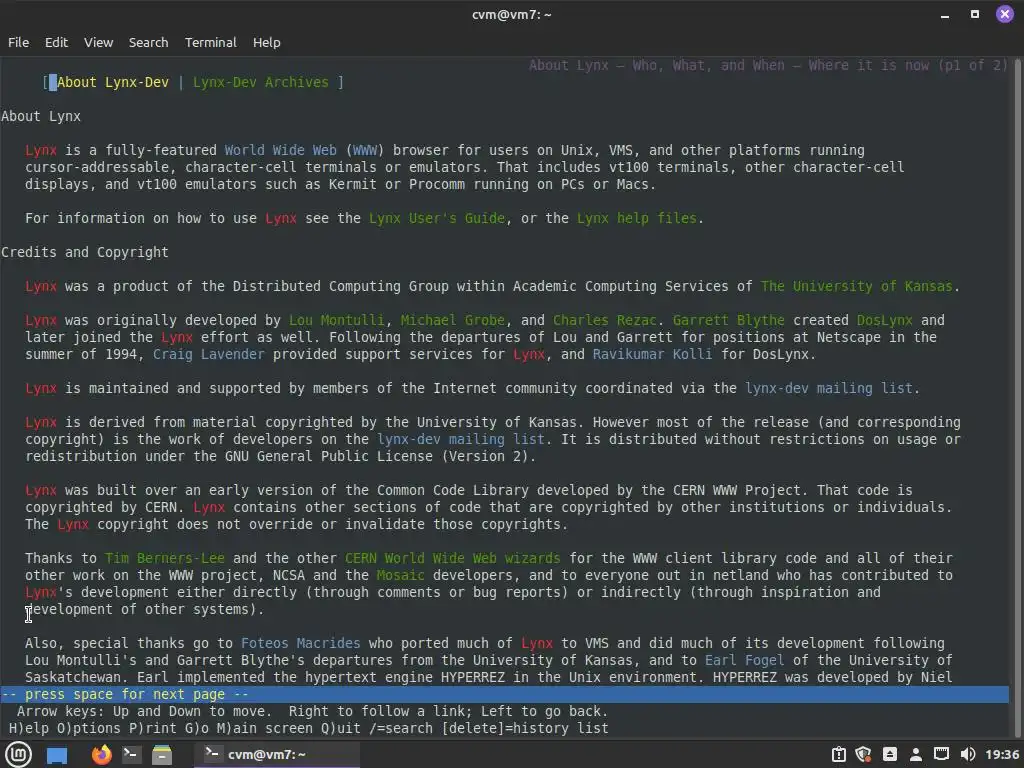Minimize the terminal window
Screen dimensions: 1024x768
(944, 14)
